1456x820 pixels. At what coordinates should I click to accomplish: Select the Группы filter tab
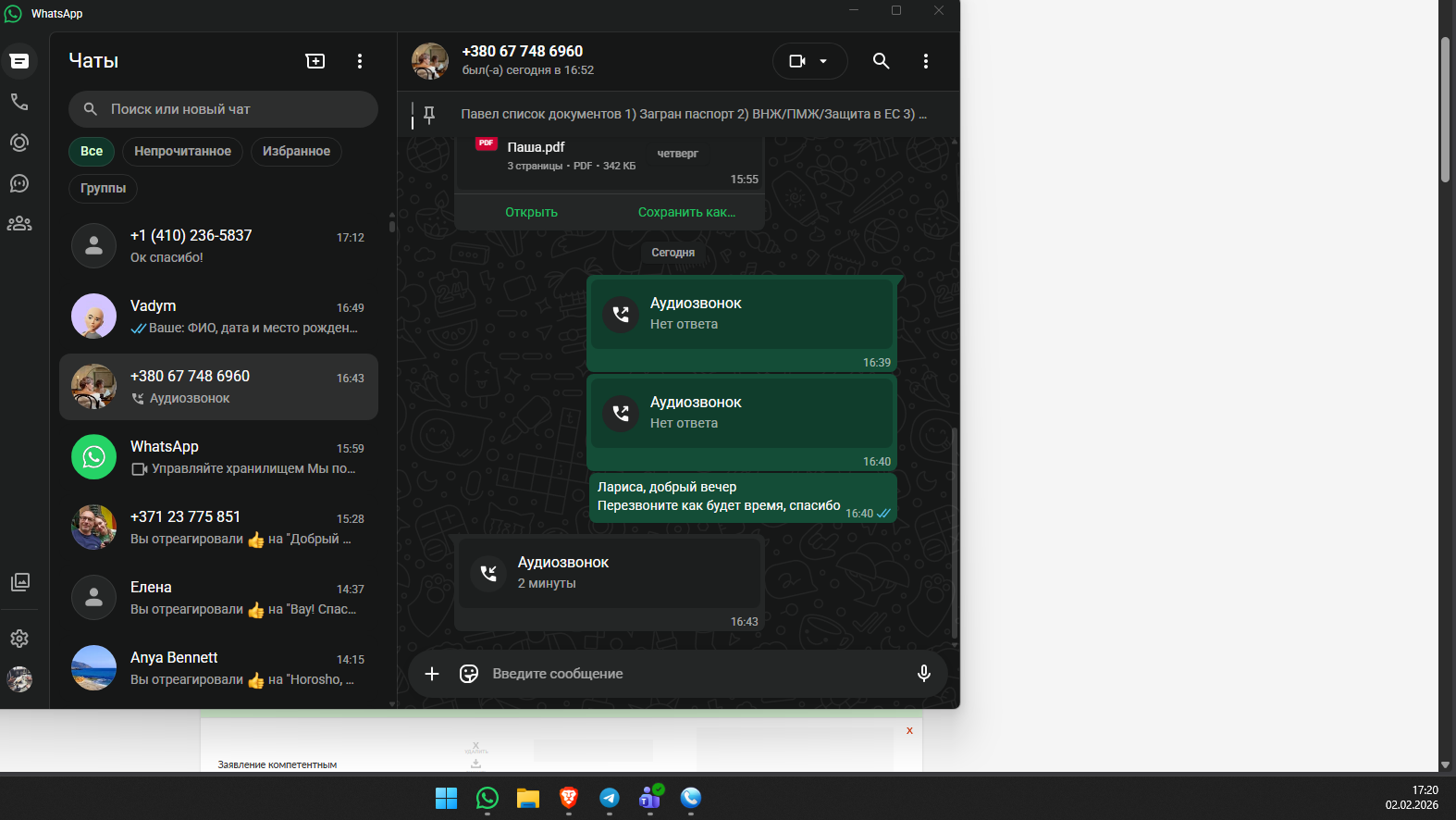pyautogui.click(x=103, y=188)
